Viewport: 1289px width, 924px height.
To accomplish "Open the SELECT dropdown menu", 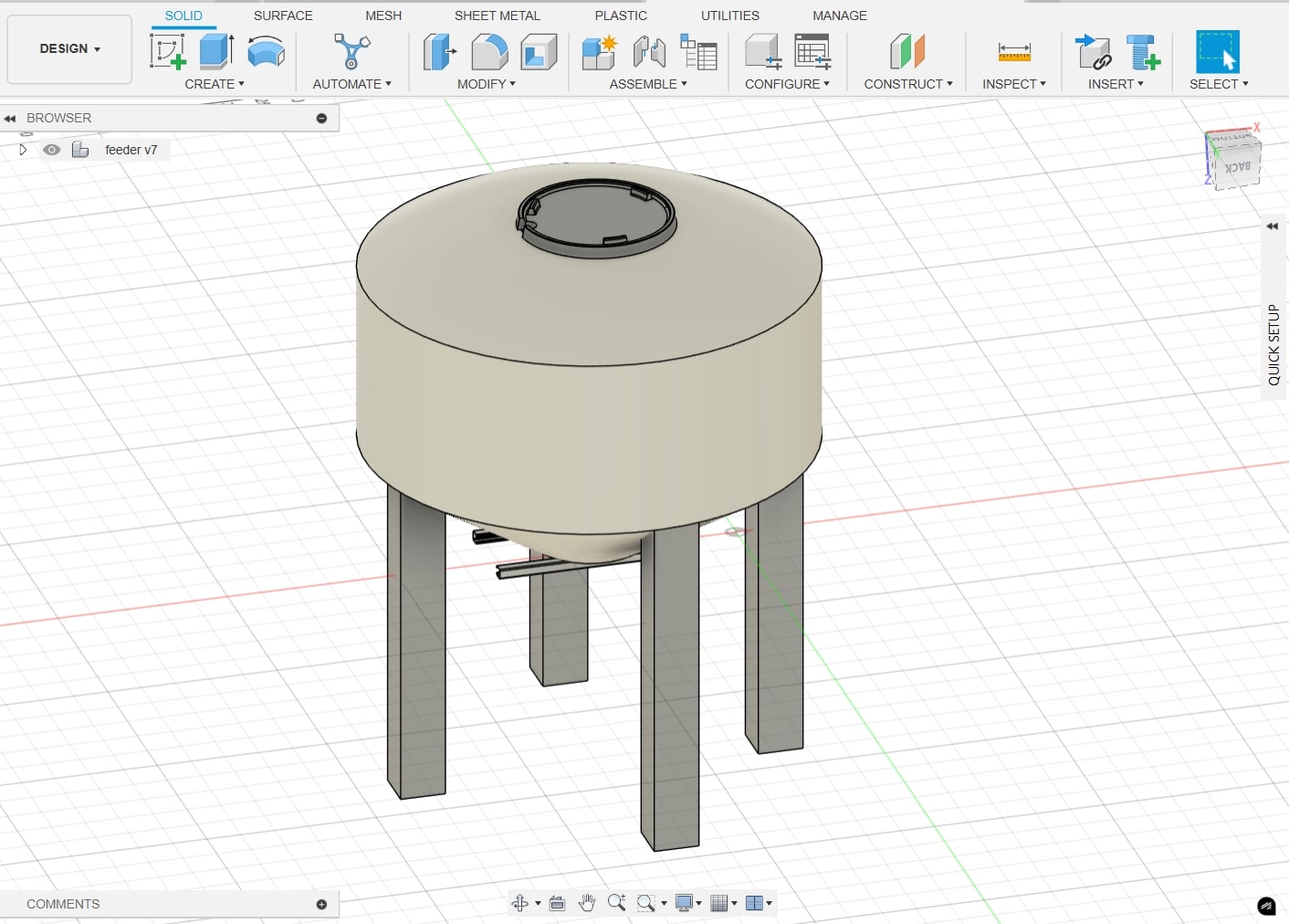I will pos(1219,84).
